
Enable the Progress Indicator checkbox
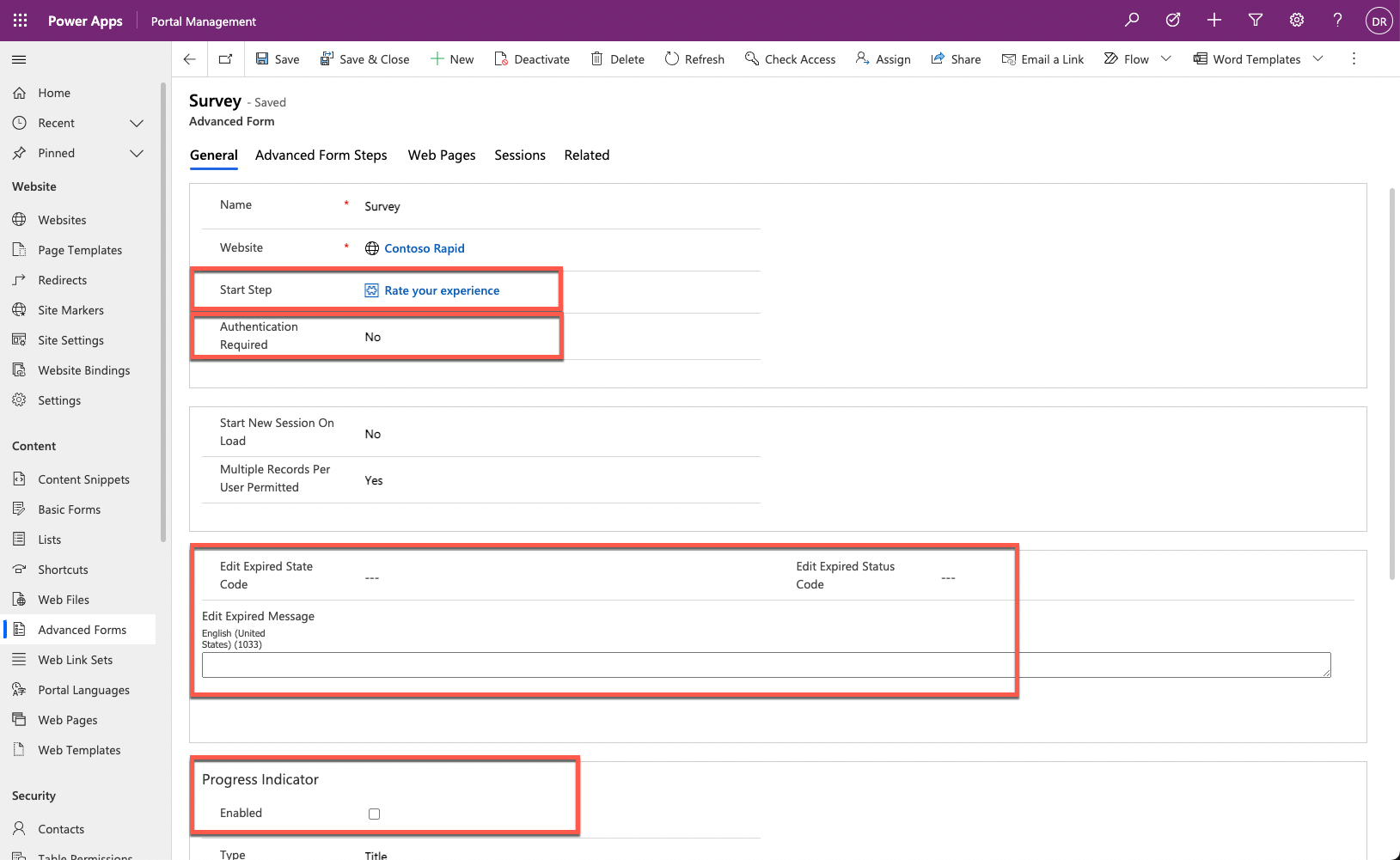click(374, 813)
